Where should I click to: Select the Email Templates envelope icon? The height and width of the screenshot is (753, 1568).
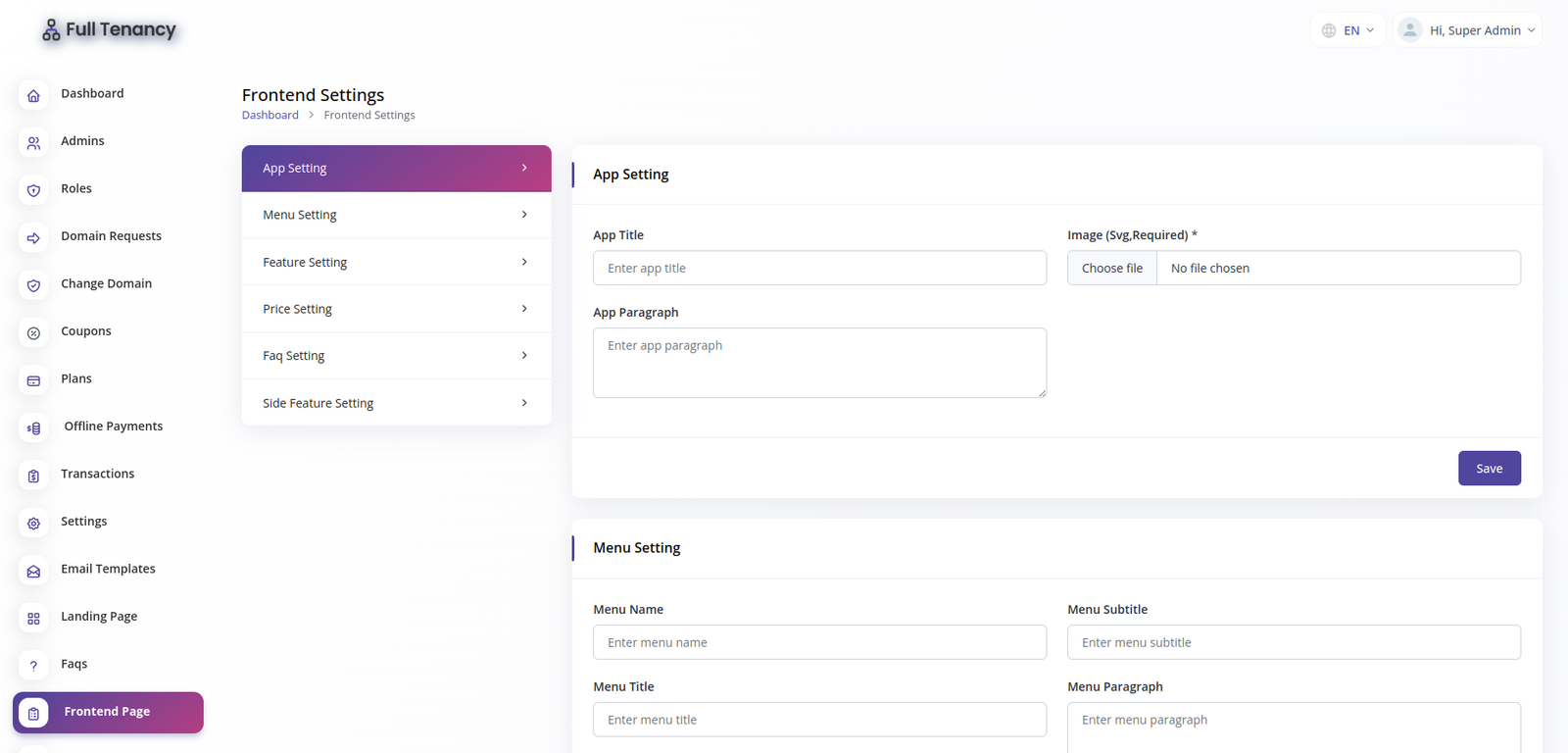pos(33,571)
